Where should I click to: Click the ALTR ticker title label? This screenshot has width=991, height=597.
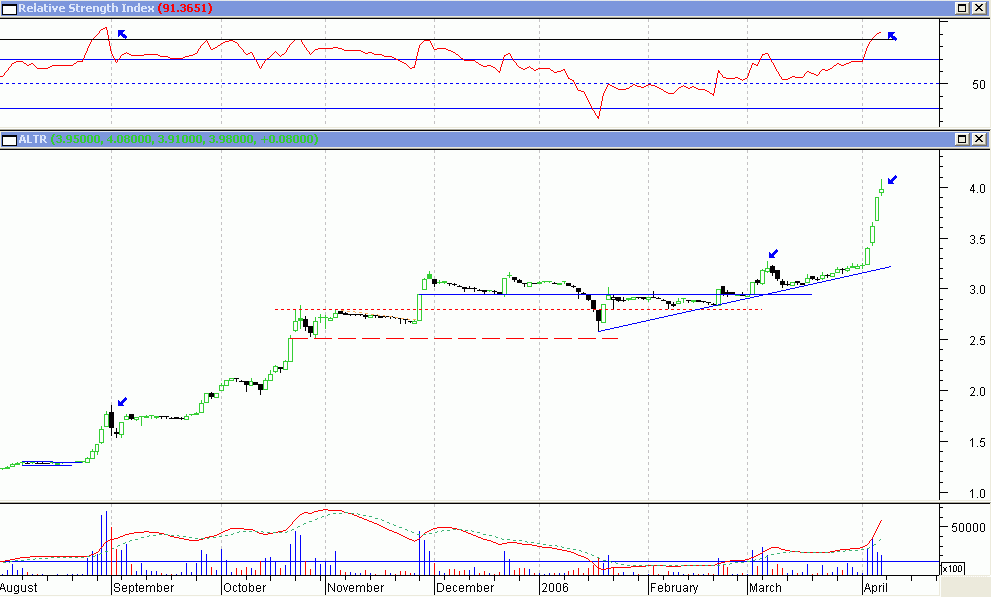34,139
